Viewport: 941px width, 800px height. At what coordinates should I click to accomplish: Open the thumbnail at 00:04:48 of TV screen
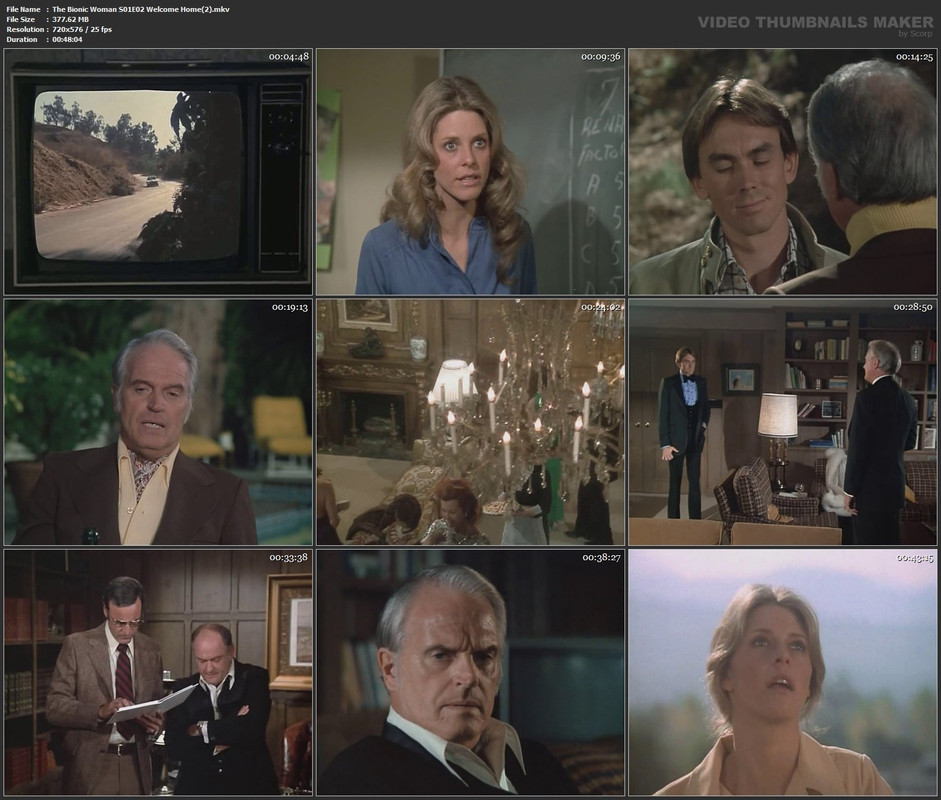click(158, 172)
